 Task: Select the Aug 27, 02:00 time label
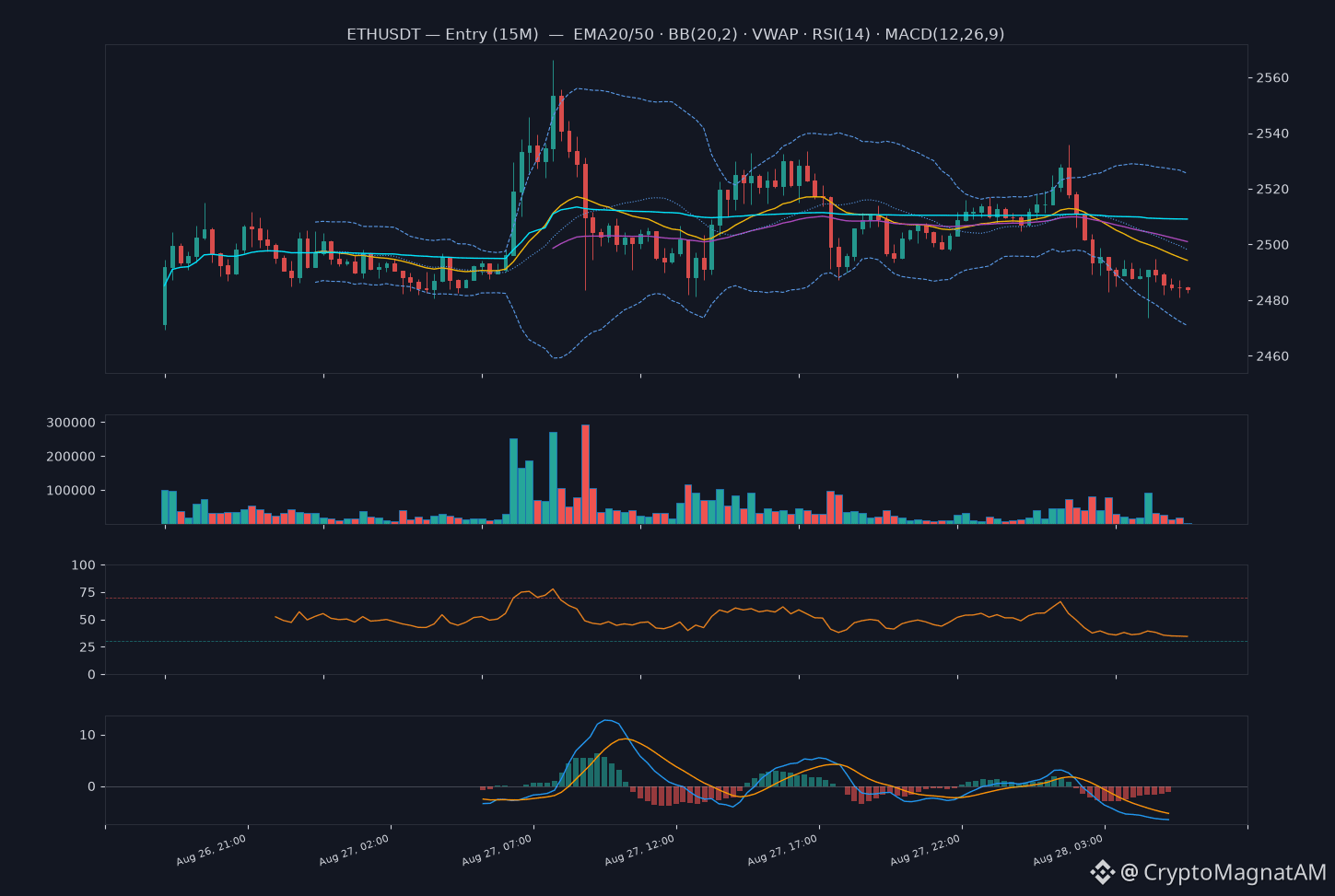point(355,850)
